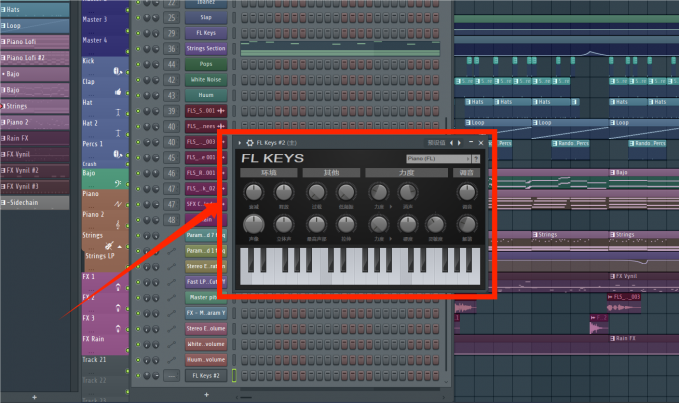Screen dimensions: 679x403
Task: Mute the Kick playlist track LED
Action: click(x=127, y=72)
